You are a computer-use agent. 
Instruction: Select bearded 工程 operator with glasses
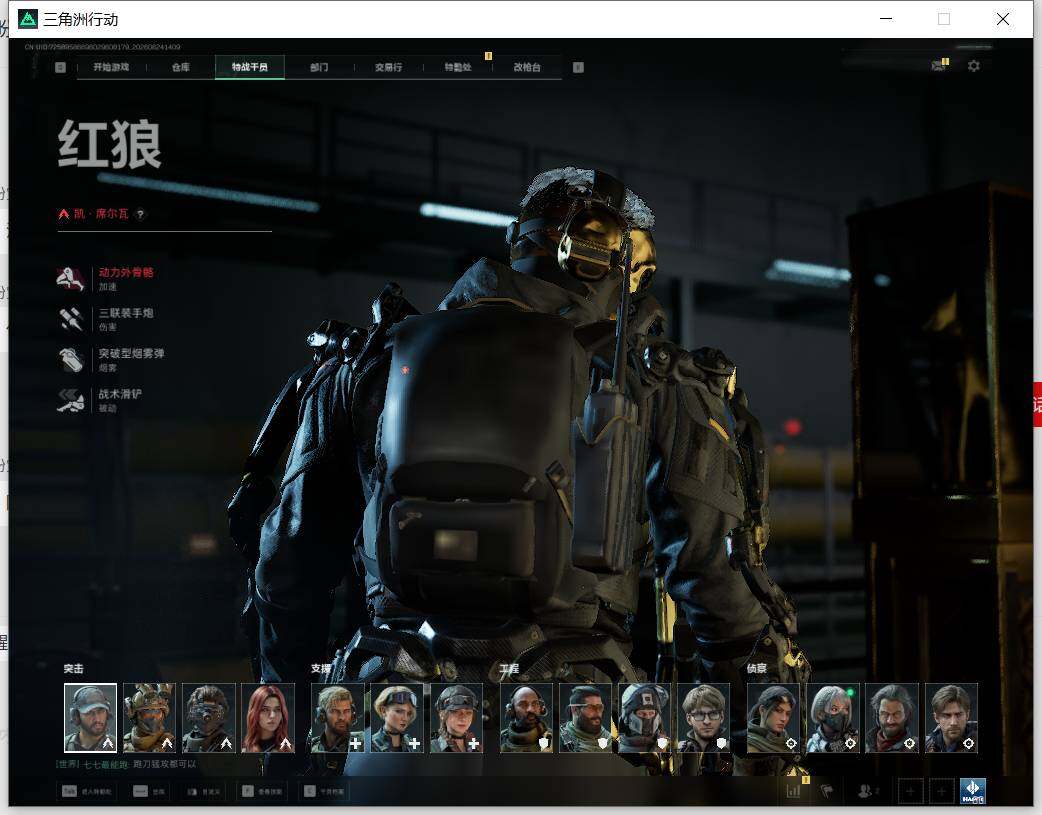point(585,718)
